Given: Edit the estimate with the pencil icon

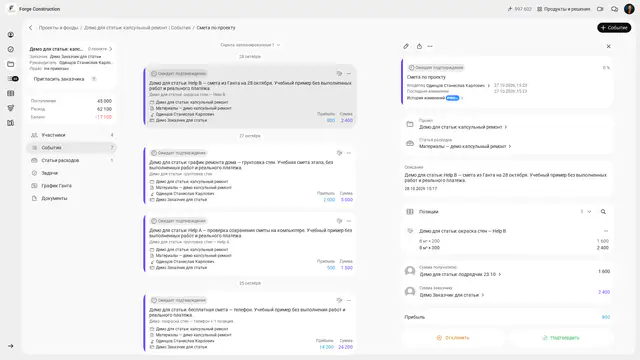Looking at the screenshot, I should (x=406, y=47).
